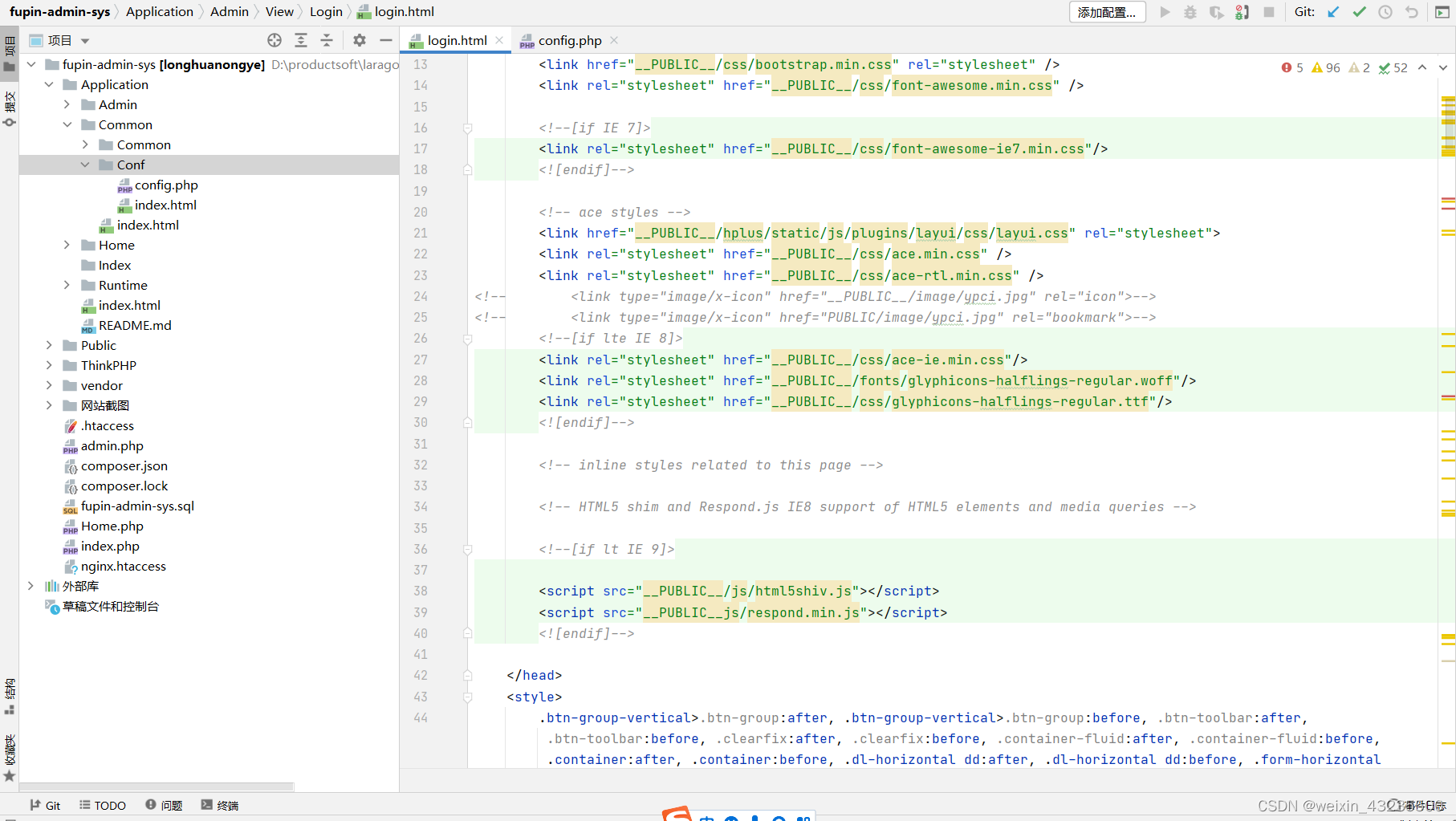Click typo indicator showing 52
Image resolution: width=1456 pixels, height=821 pixels.
tap(1393, 67)
